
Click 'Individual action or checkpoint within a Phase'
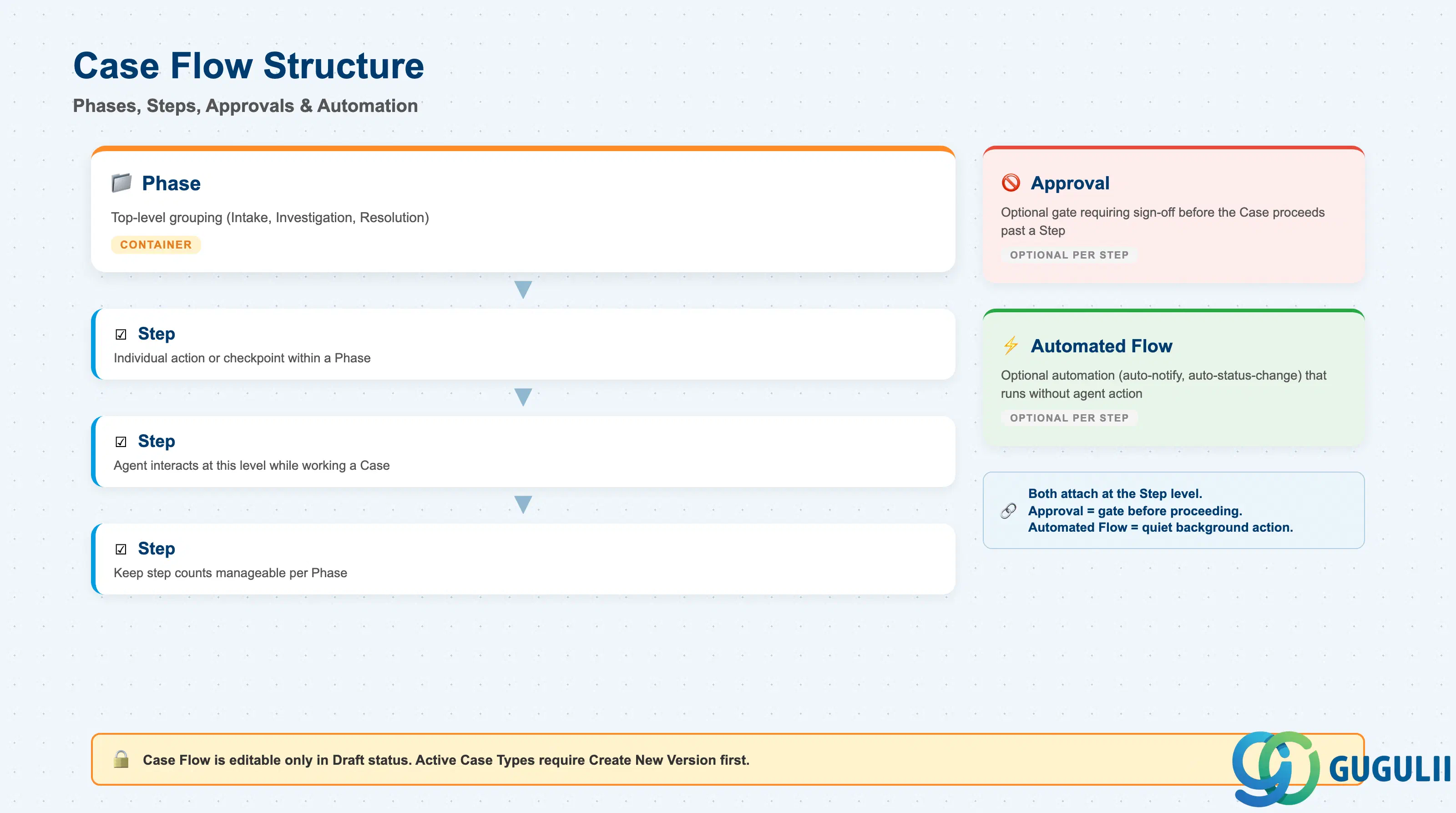click(x=242, y=358)
